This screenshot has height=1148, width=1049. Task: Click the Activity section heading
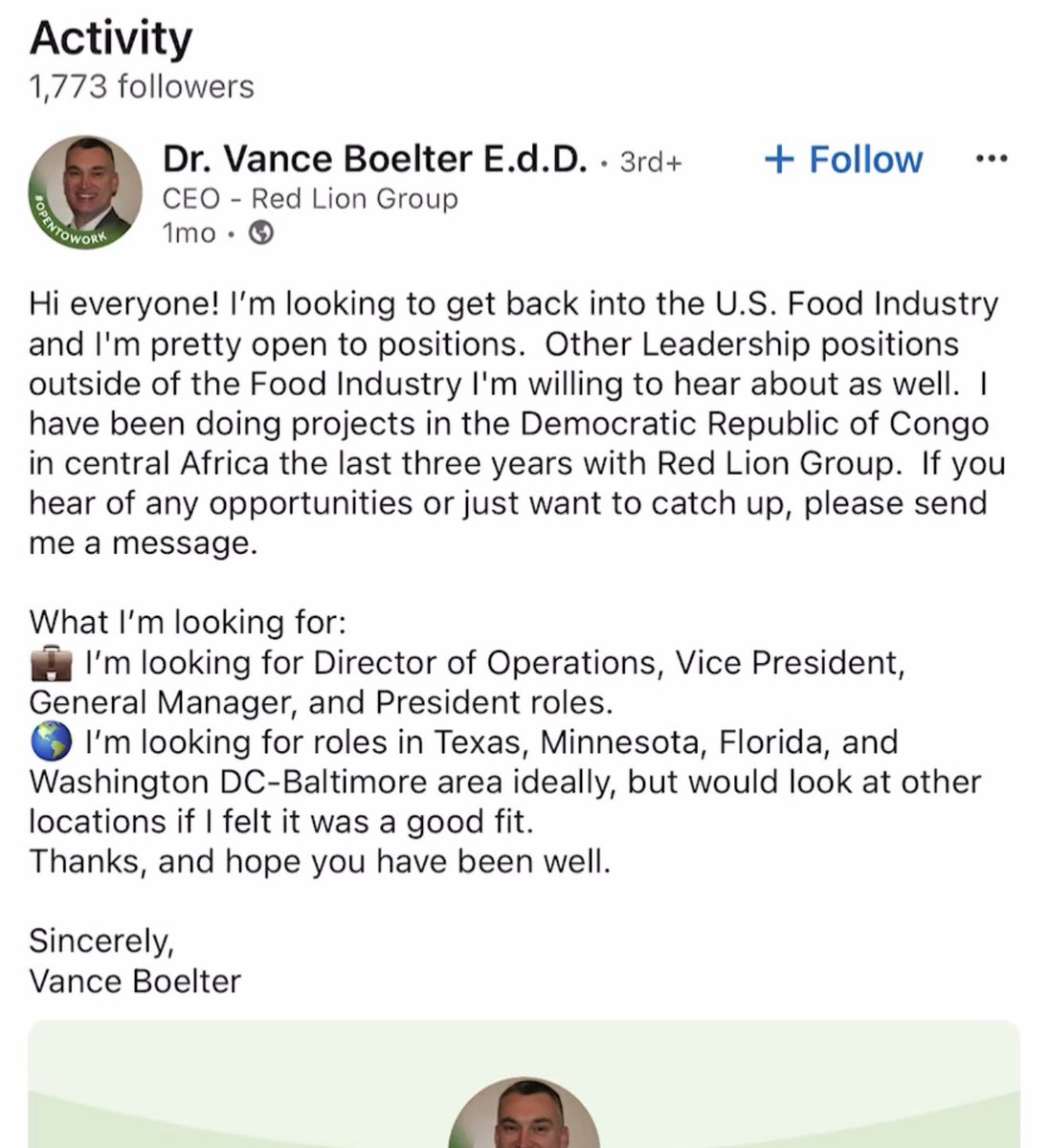click(x=111, y=38)
